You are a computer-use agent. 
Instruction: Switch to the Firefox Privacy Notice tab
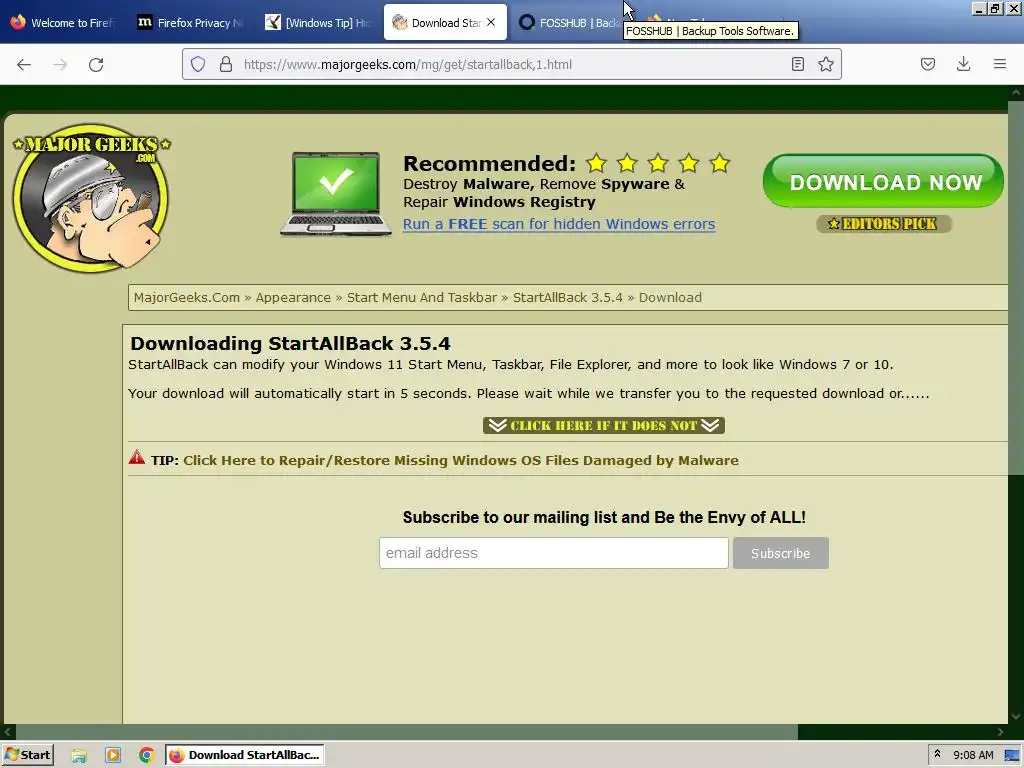tap(189, 22)
